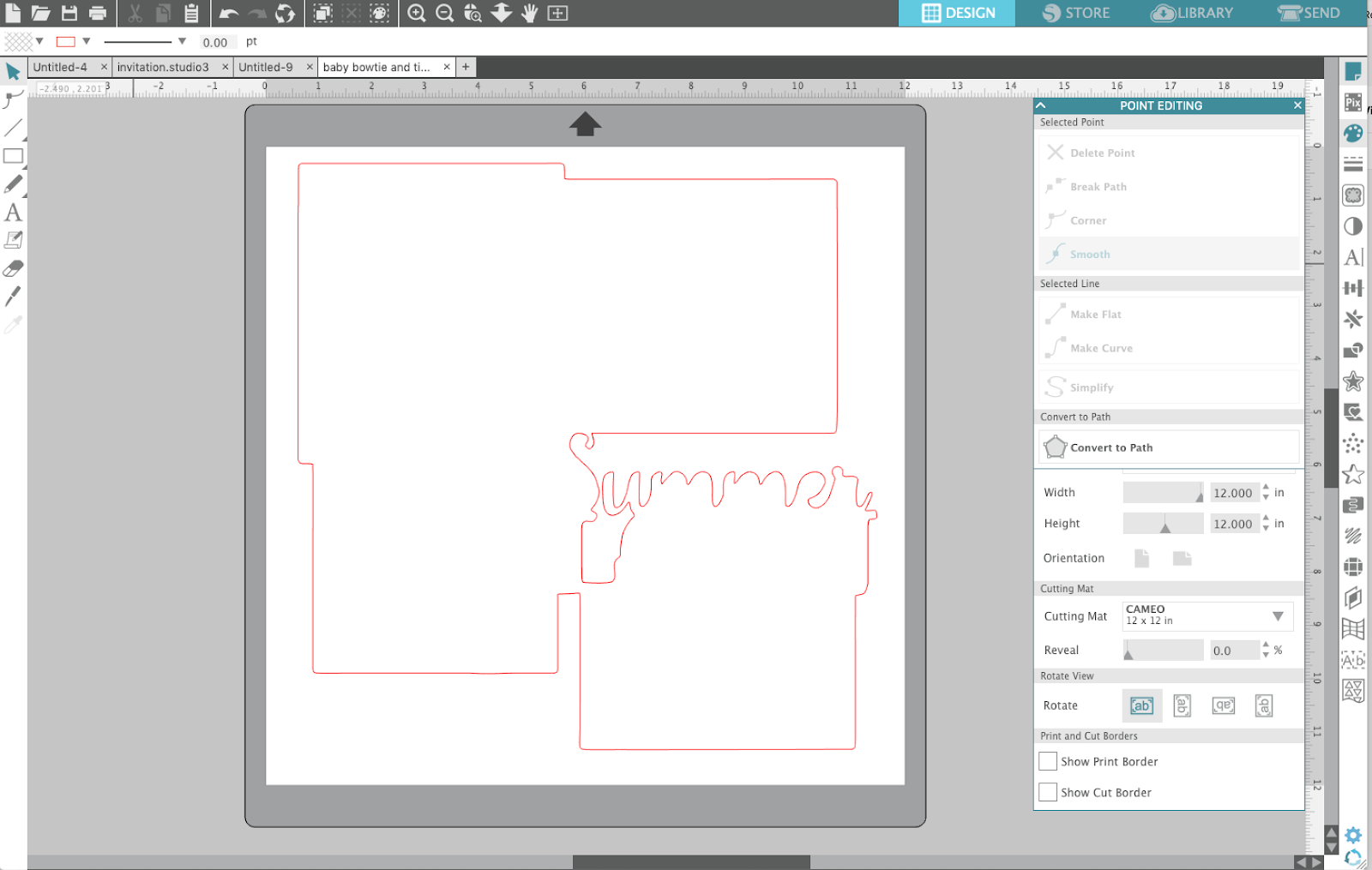Activate the Eraser tool
The image size is (1372, 870).
point(13,268)
